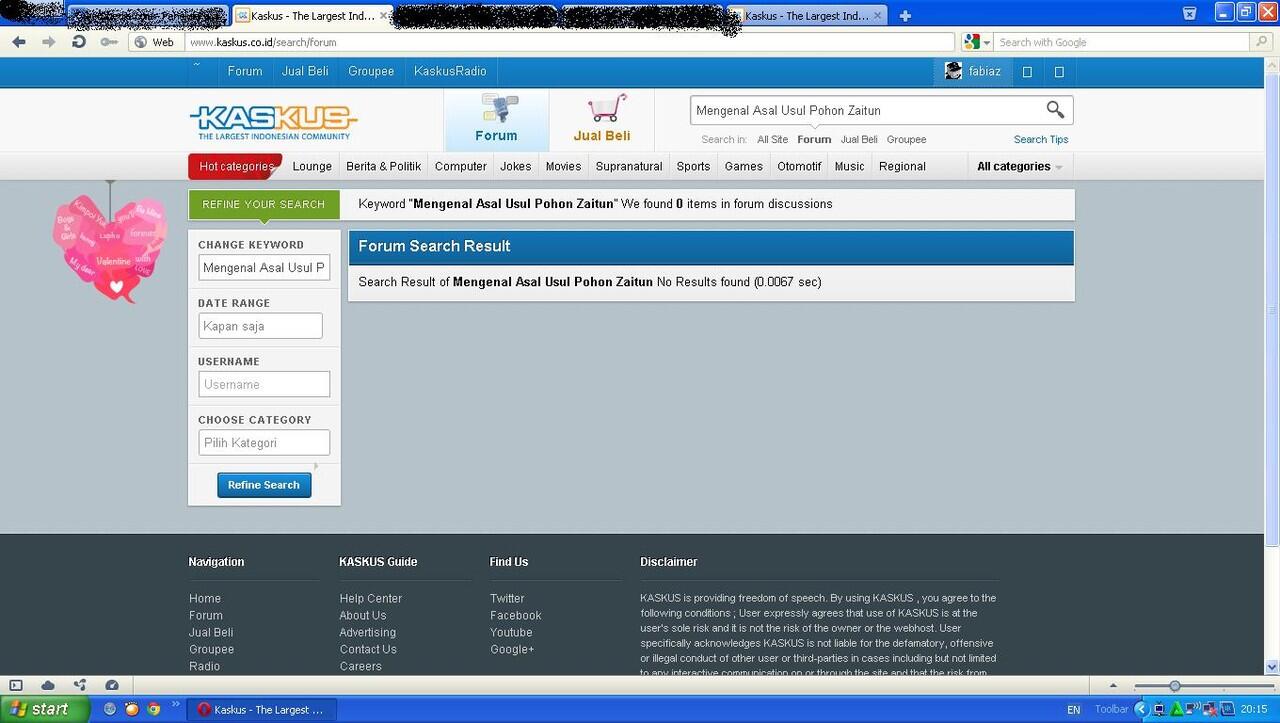Launch the first quick launch globe icon
This screenshot has width=1280, height=723.
click(110, 709)
